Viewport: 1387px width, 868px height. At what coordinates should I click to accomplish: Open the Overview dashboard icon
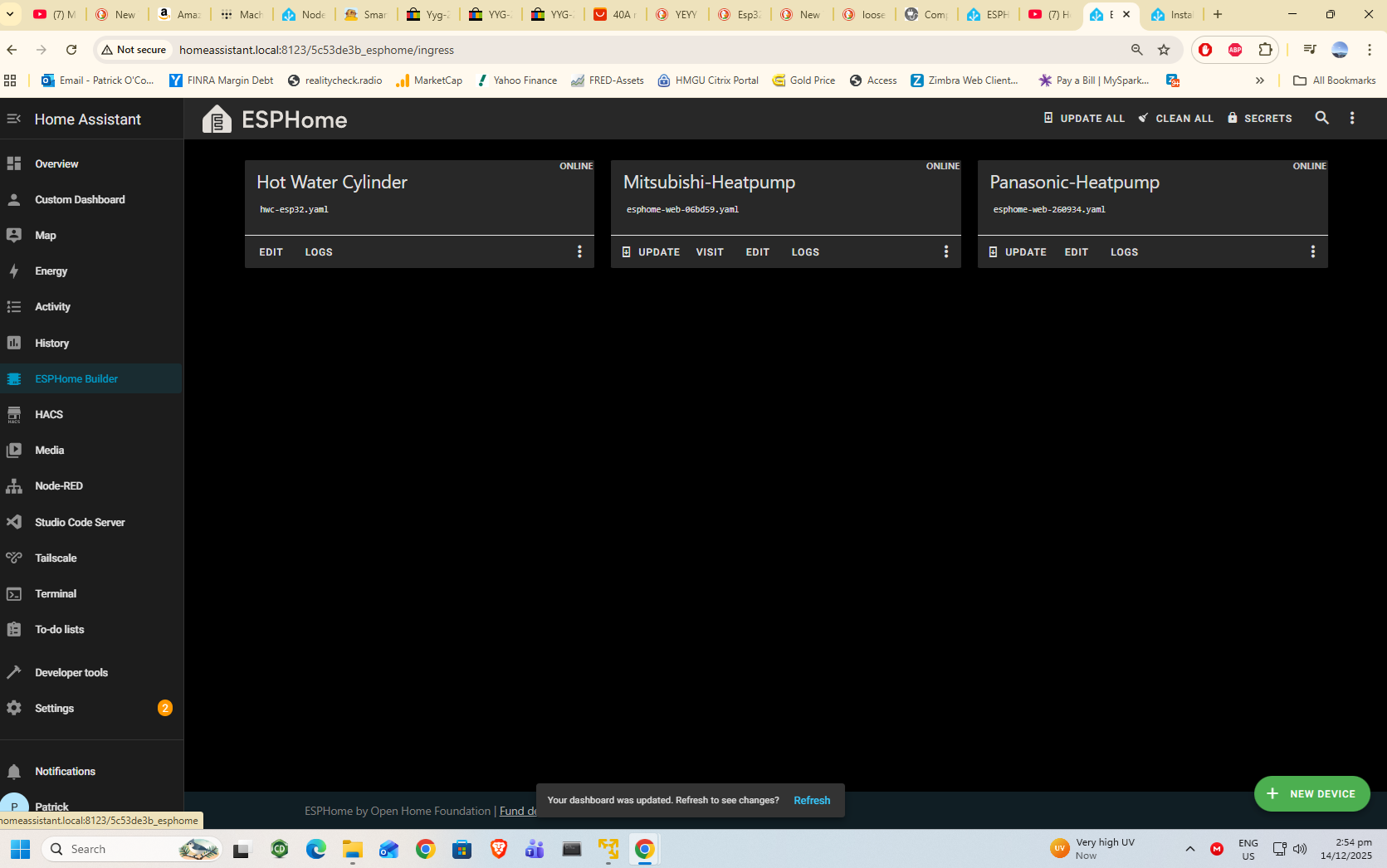coord(14,163)
